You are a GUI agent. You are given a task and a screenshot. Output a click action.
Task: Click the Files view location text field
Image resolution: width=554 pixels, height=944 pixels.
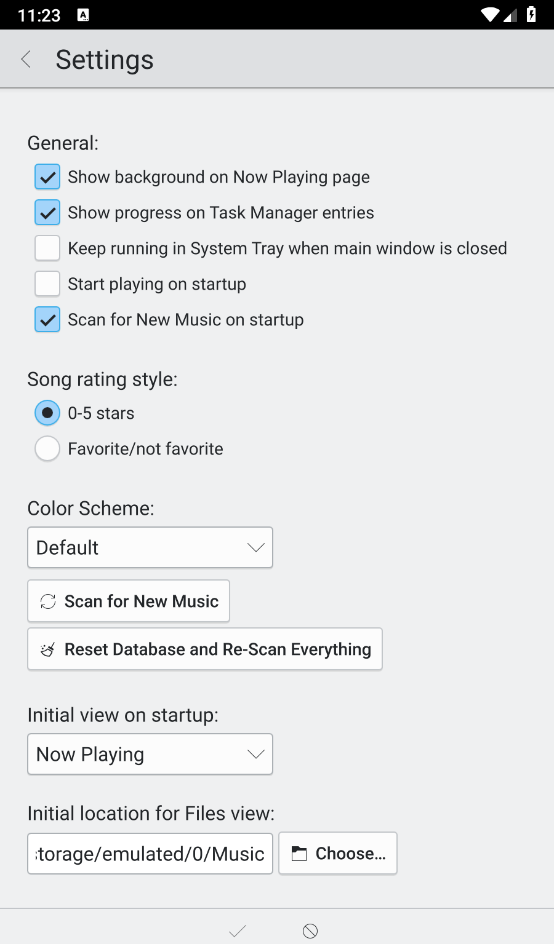(x=150, y=853)
